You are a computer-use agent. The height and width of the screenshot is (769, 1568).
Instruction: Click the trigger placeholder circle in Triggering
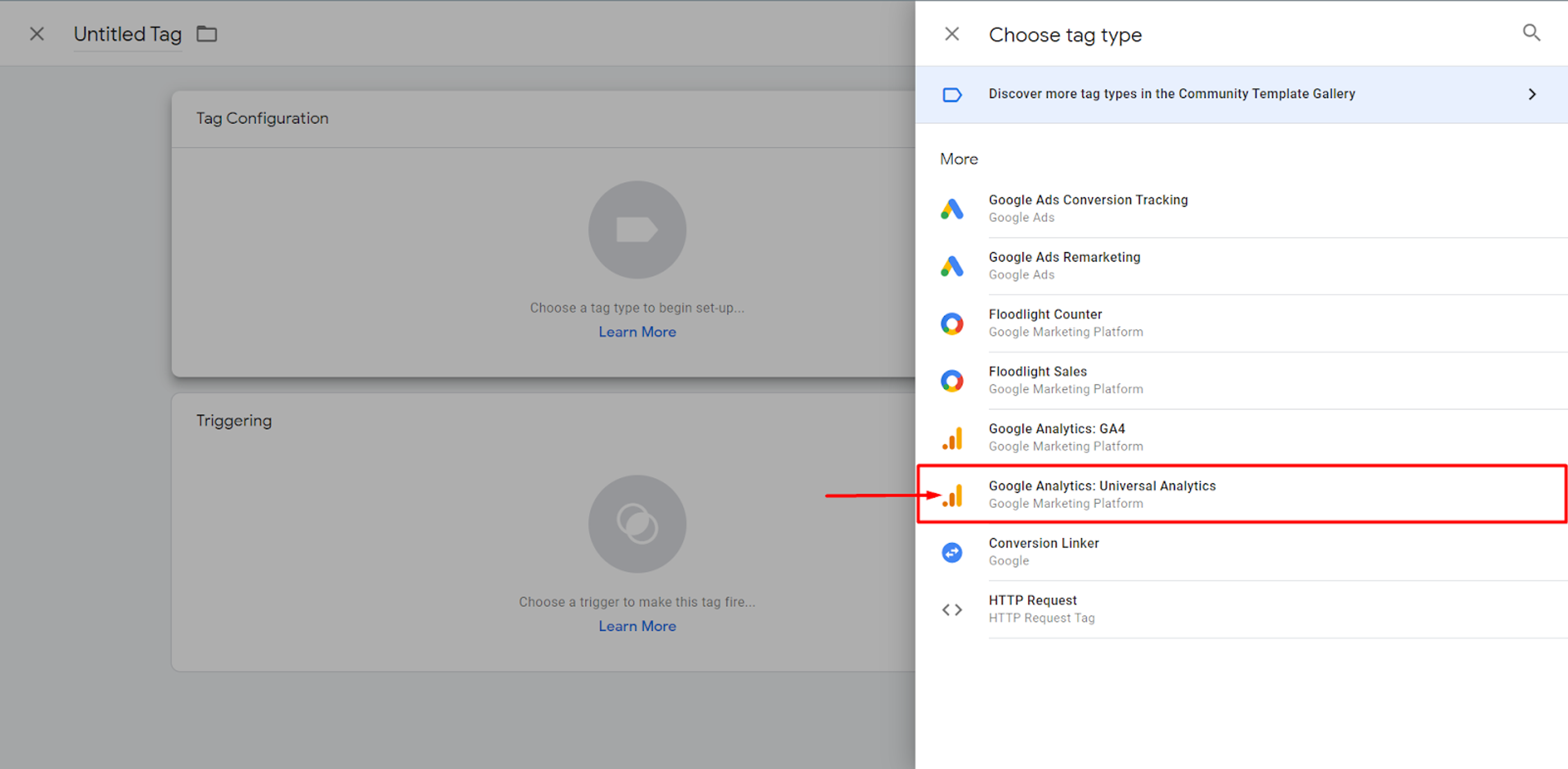click(x=637, y=524)
